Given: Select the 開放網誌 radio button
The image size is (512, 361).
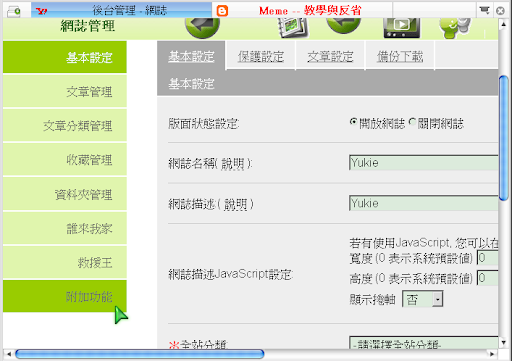Looking at the screenshot, I should click(353, 122).
